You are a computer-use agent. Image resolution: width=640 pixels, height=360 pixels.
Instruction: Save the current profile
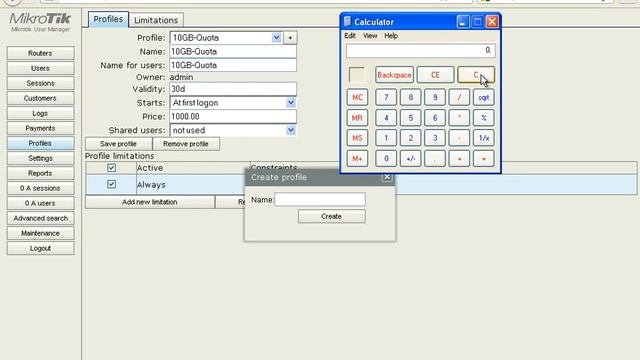pyautogui.click(x=118, y=144)
